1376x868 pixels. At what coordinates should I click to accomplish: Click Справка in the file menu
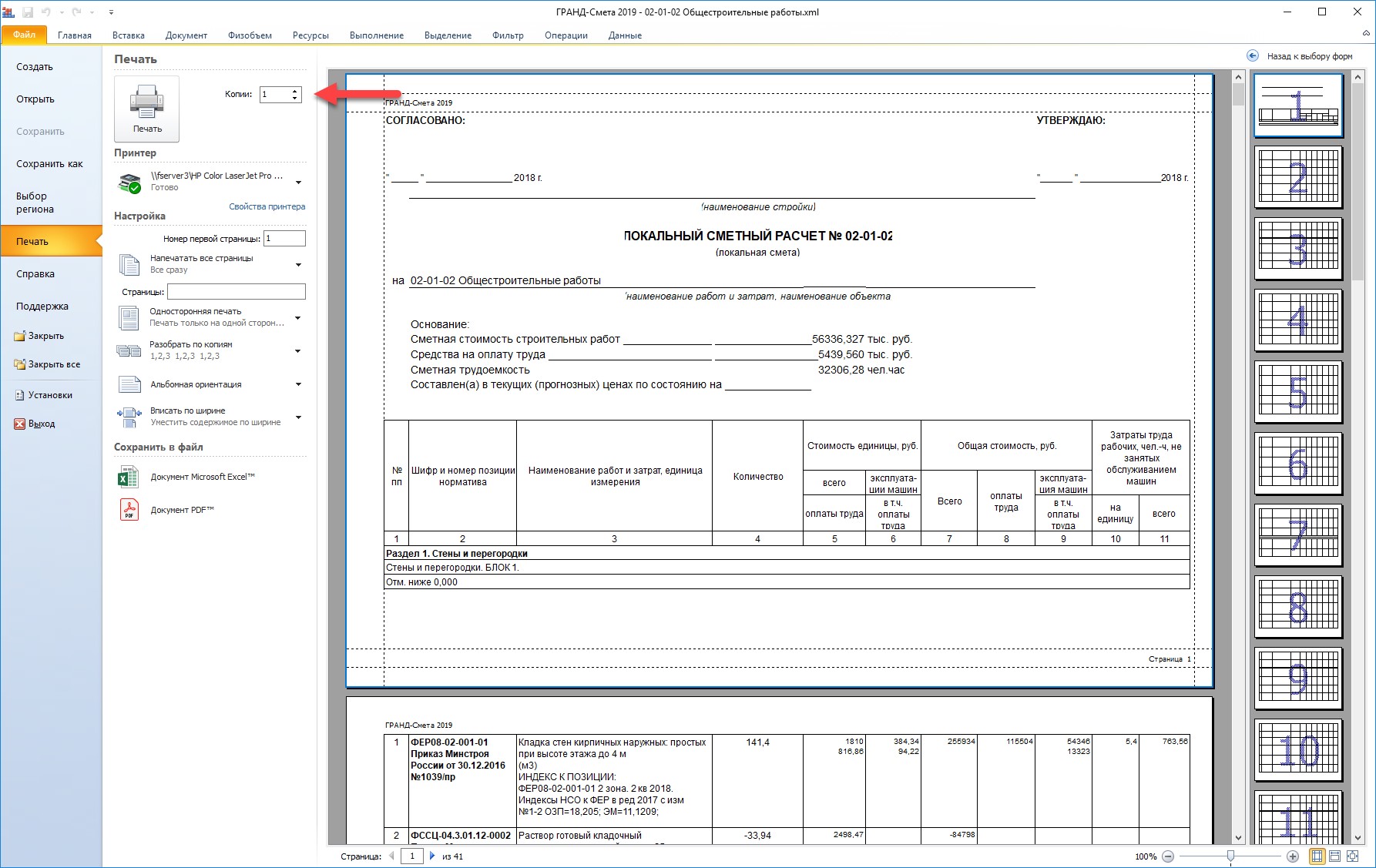point(35,274)
